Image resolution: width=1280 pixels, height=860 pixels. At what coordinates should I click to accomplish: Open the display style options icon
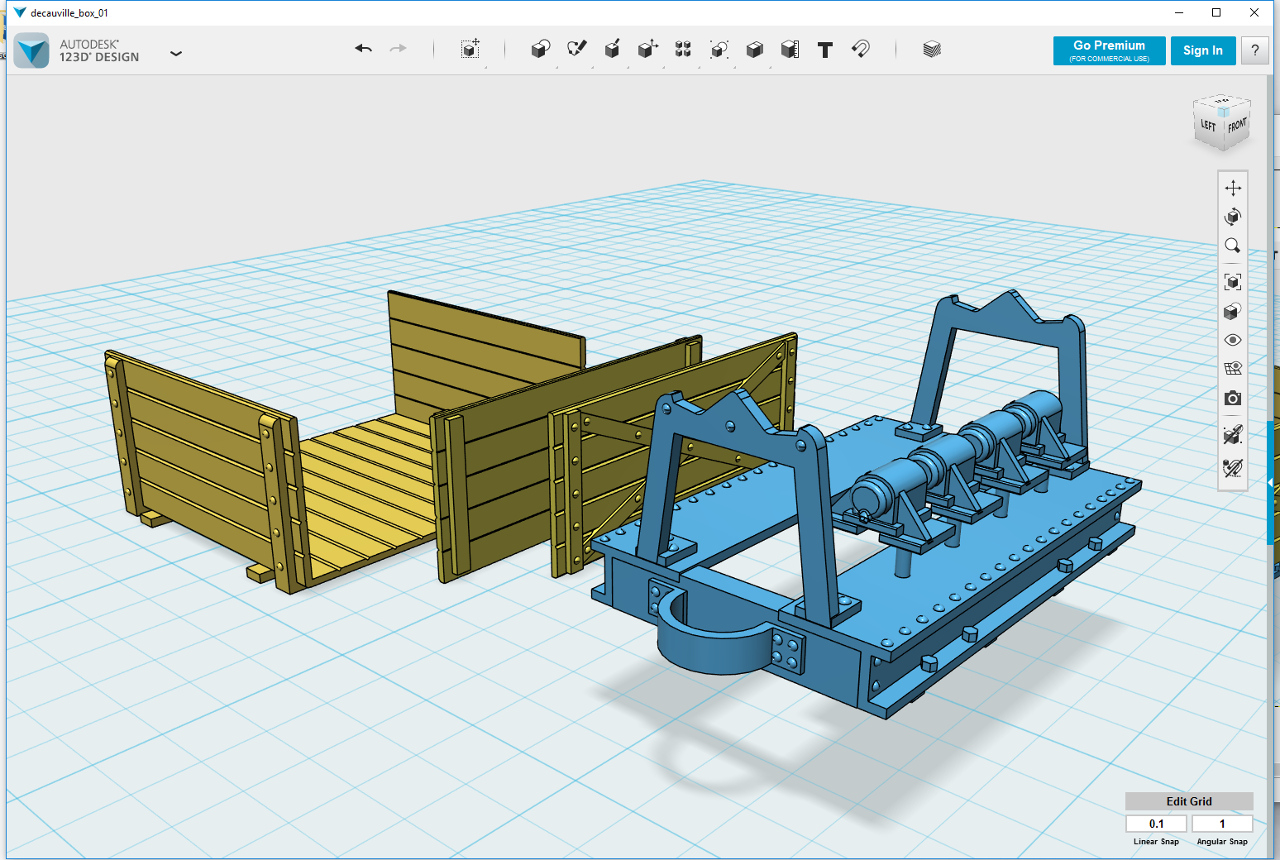pos(1233,312)
